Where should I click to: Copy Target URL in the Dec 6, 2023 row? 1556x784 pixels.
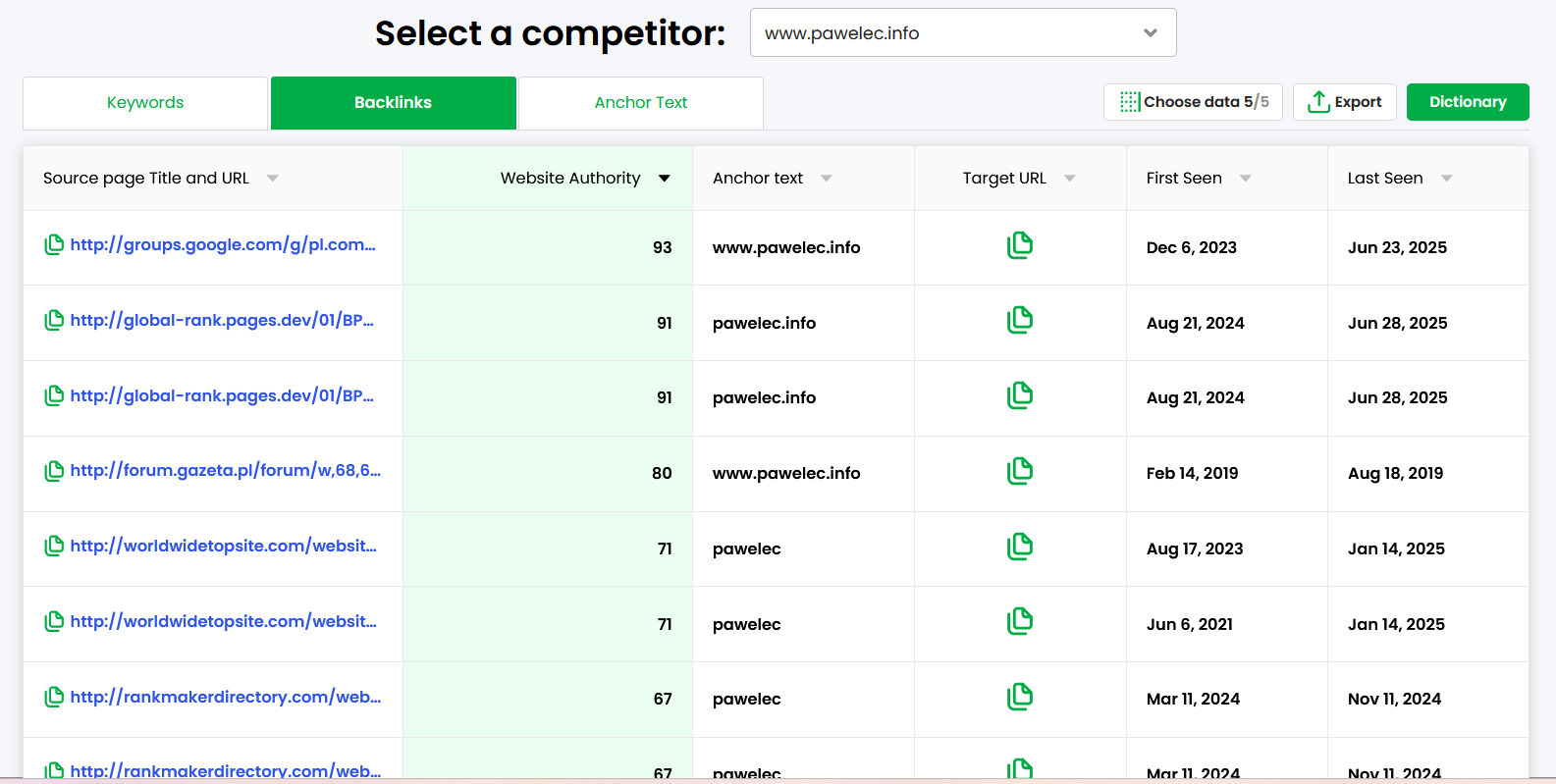pos(1020,245)
